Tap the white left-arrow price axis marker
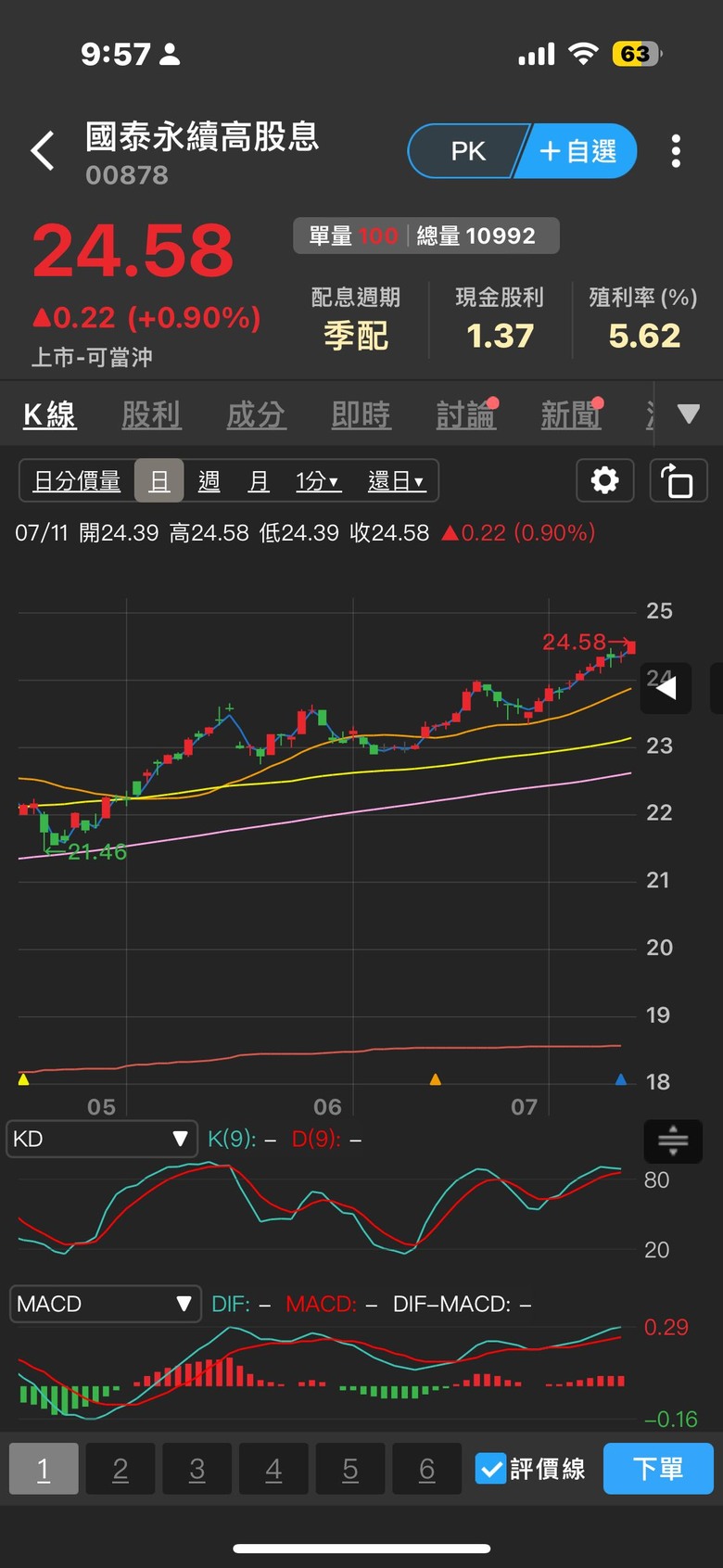 pyautogui.click(x=666, y=687)
